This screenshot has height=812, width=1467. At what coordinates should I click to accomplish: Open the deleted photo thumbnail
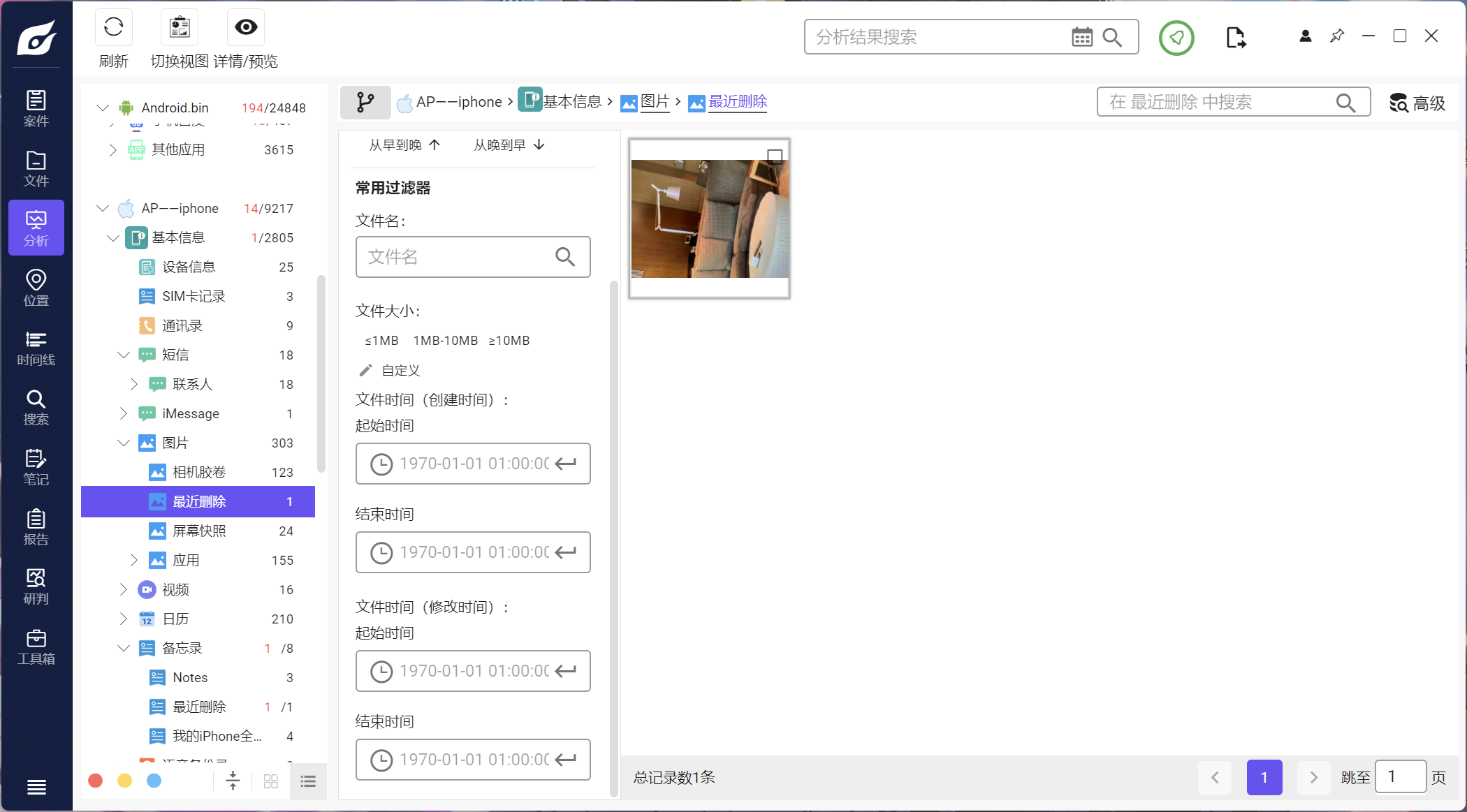(x=710, y=219)
